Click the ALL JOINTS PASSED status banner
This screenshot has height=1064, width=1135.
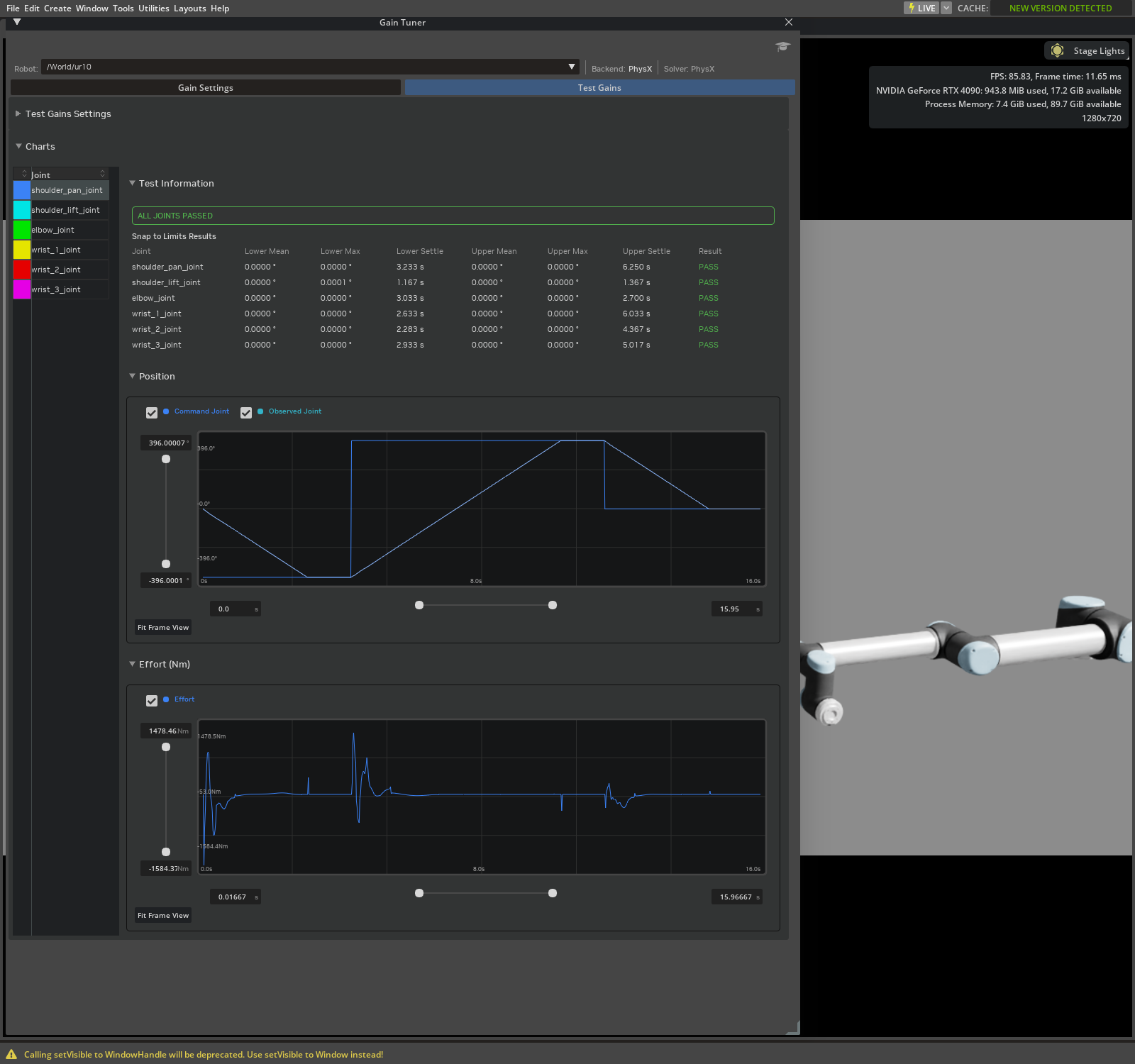pos(453,216)
